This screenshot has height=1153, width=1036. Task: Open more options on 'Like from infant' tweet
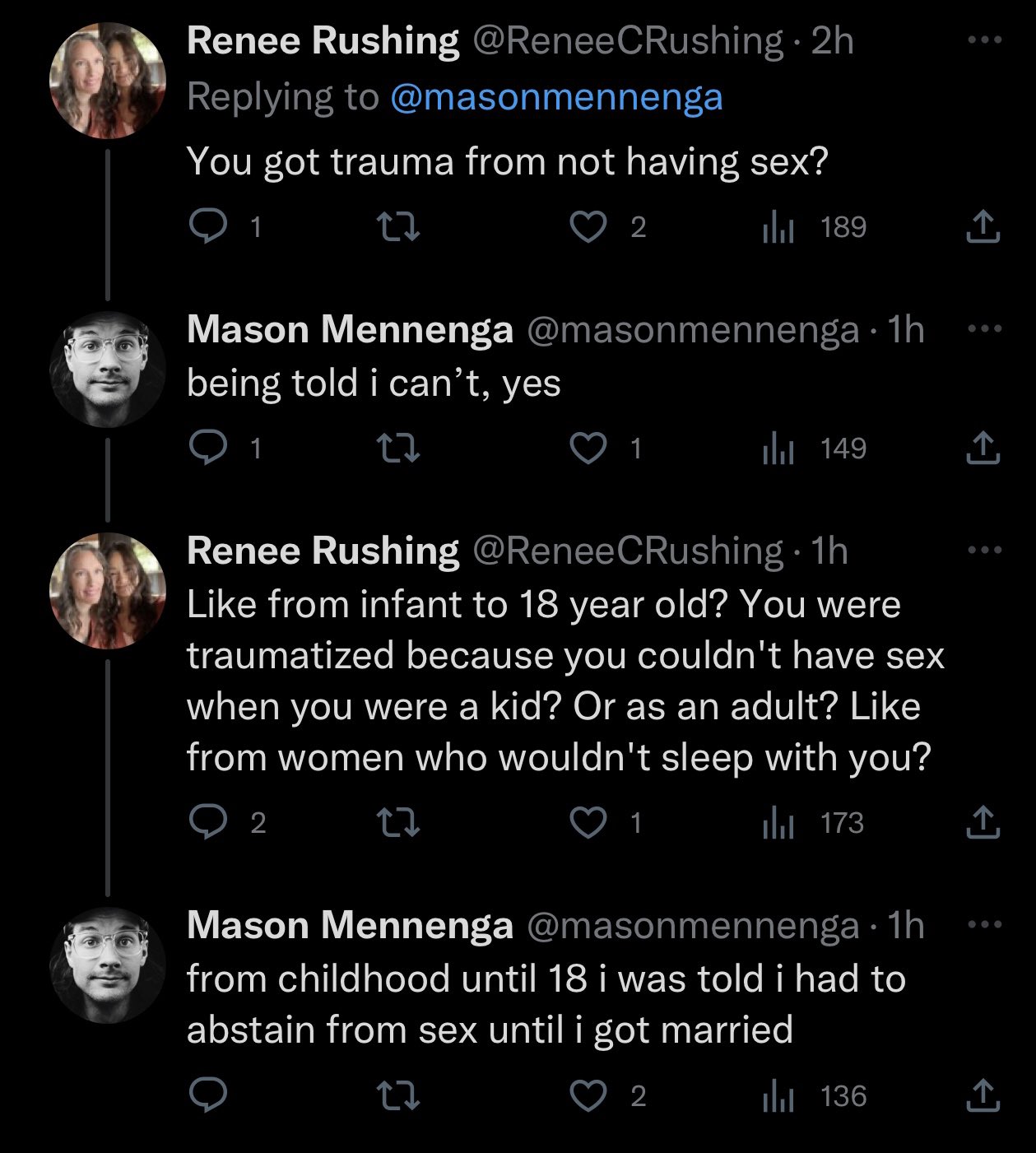983,551
